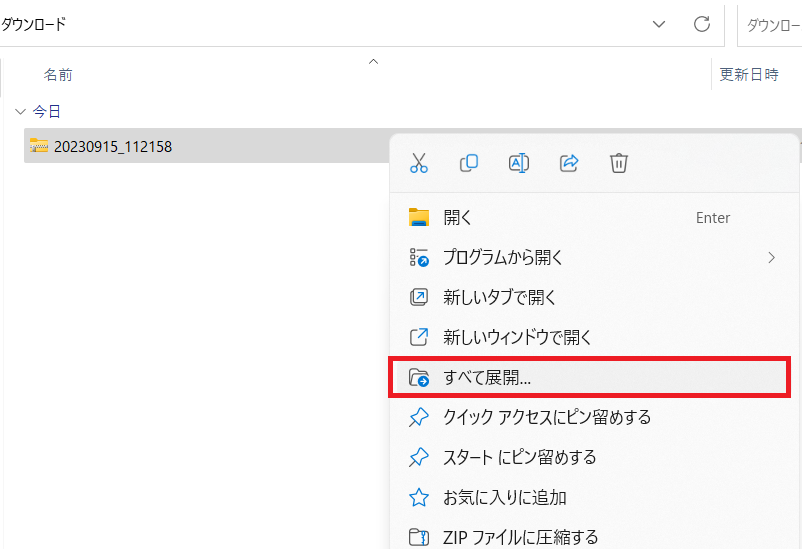The height and width of the screenshot is (549, 802).
Task: Choose 新しいウィンドウで開く
Action: (x=593, y=337)
